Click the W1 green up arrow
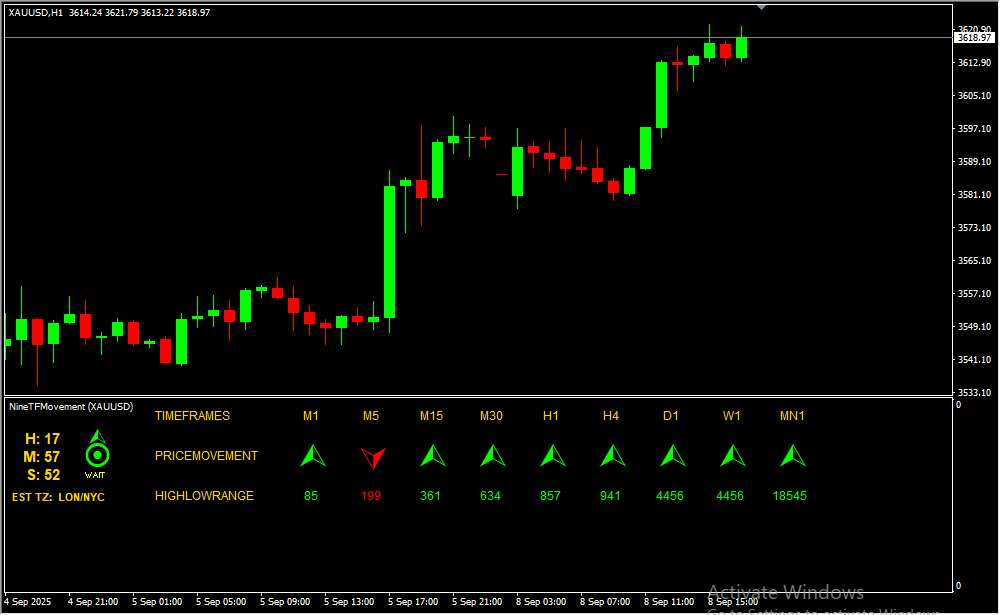The height and width of the screenshot is (615, 1000). [x=732, y=456]
